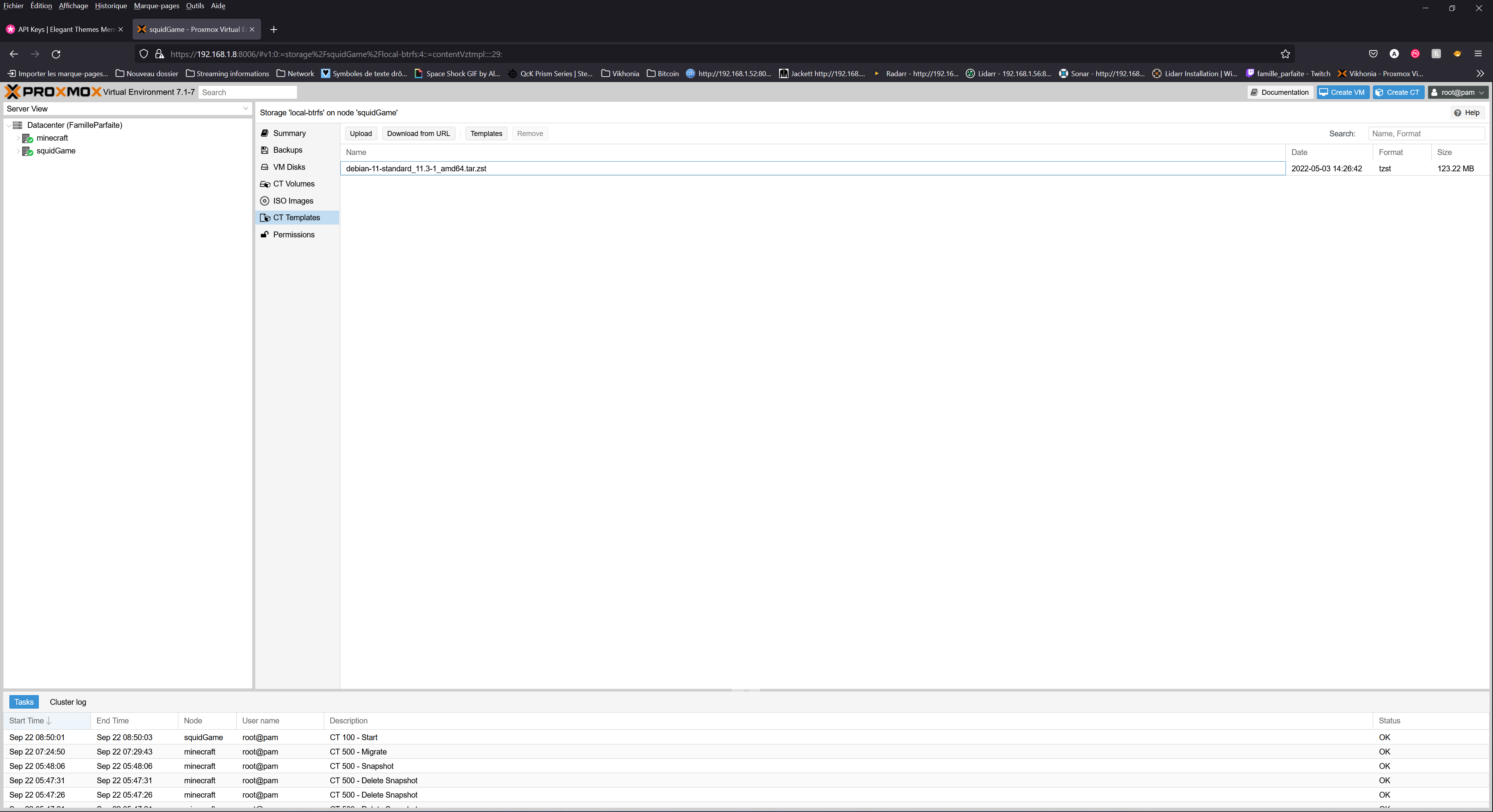Open the ISO Images section
1493x812 pixels.
(x=292, y=200)
